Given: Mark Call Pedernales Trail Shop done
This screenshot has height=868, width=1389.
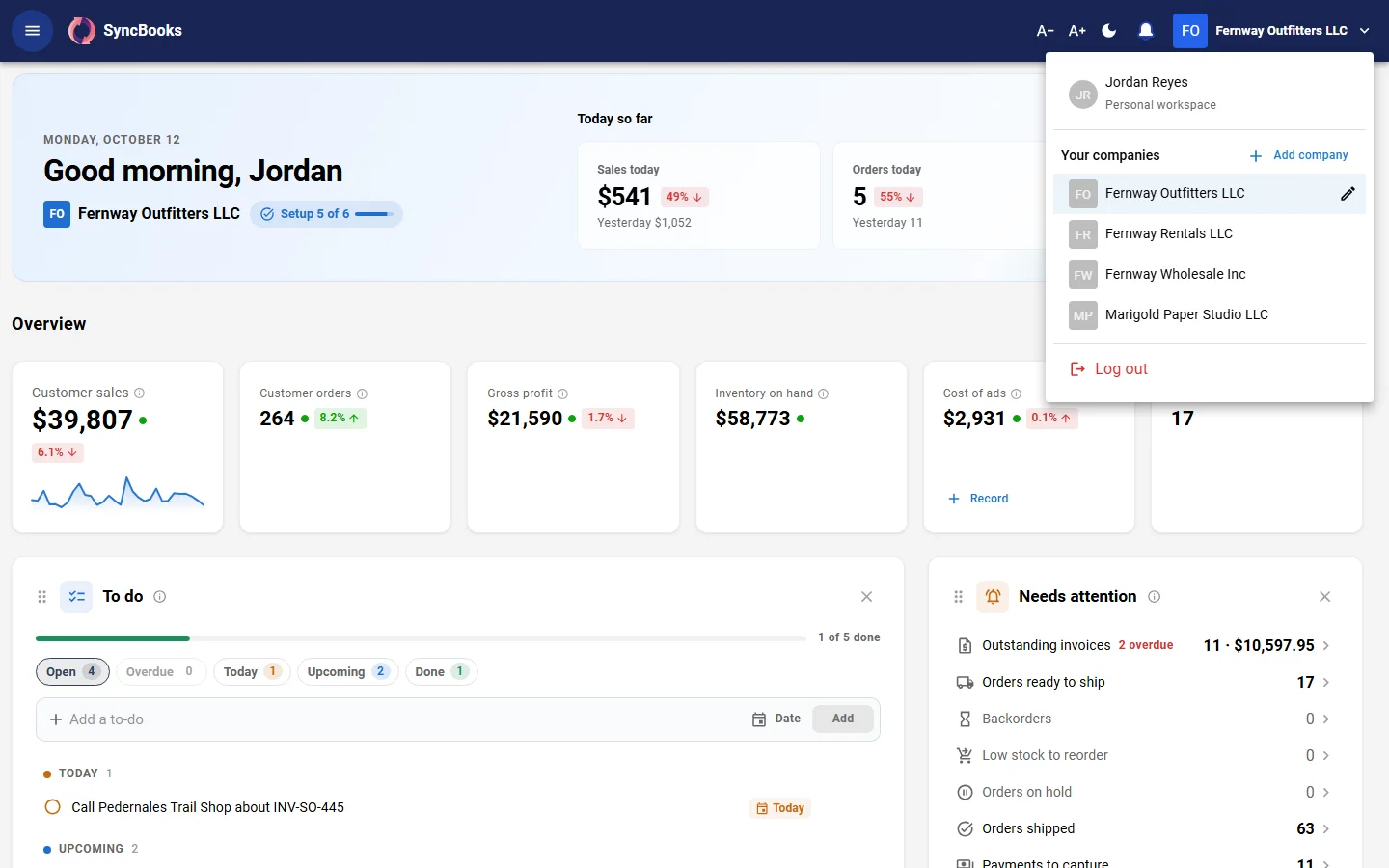Looking at the screenshot, I should click(x=53, y=807).
